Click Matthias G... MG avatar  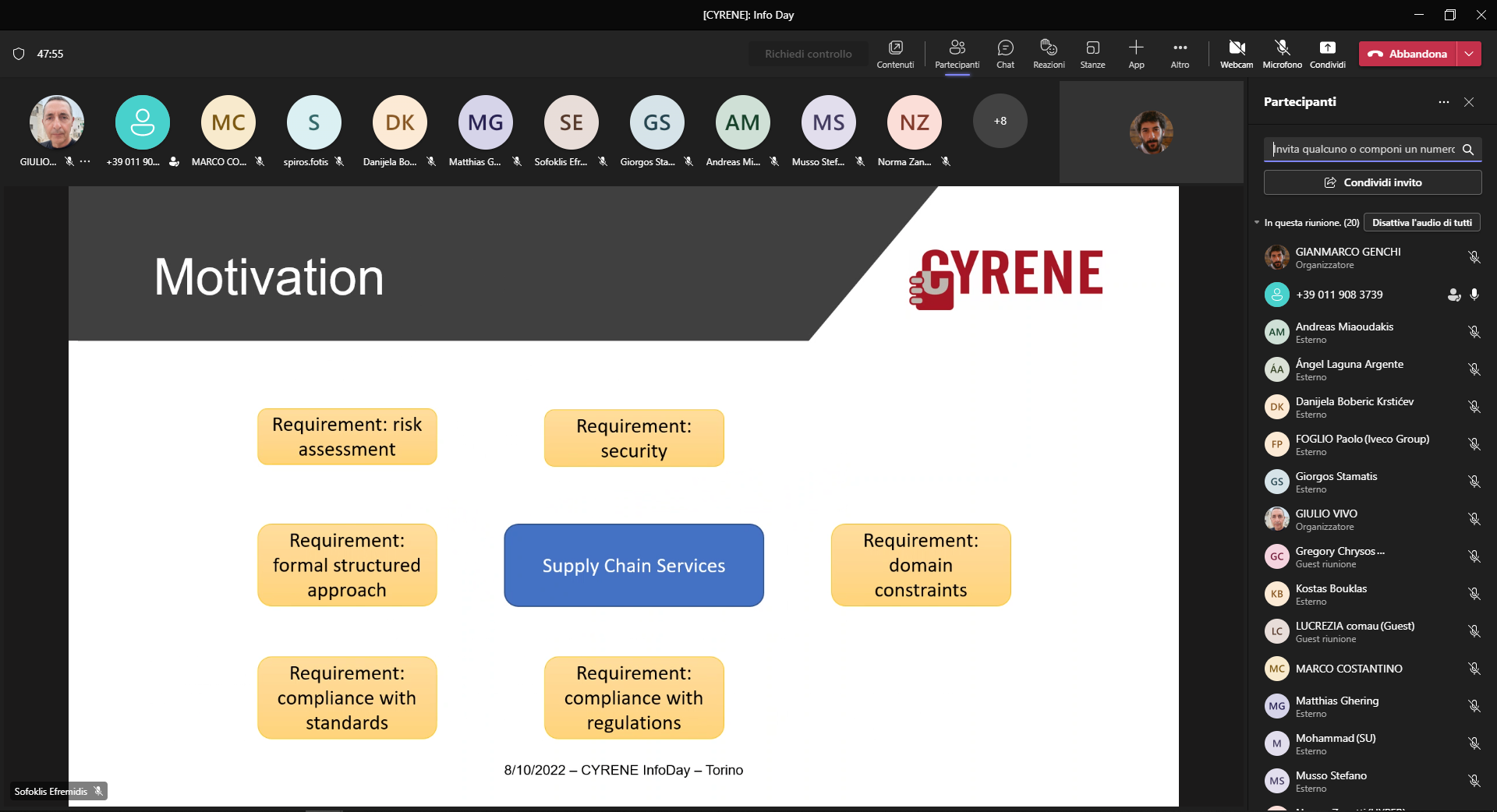(486, 122)
